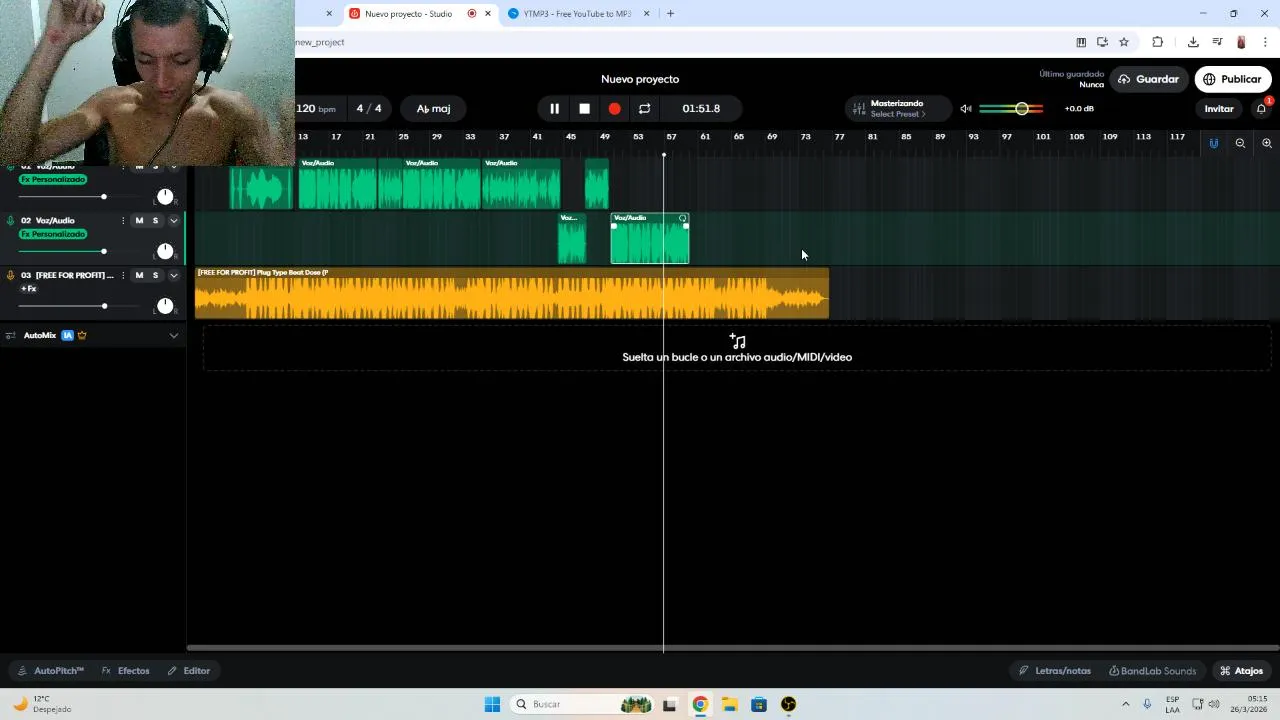The height and width of the screenshot is (720, 1280).
Task: Pause playback with the pause button
Action: pyautogui.click(x=555, y=108)
